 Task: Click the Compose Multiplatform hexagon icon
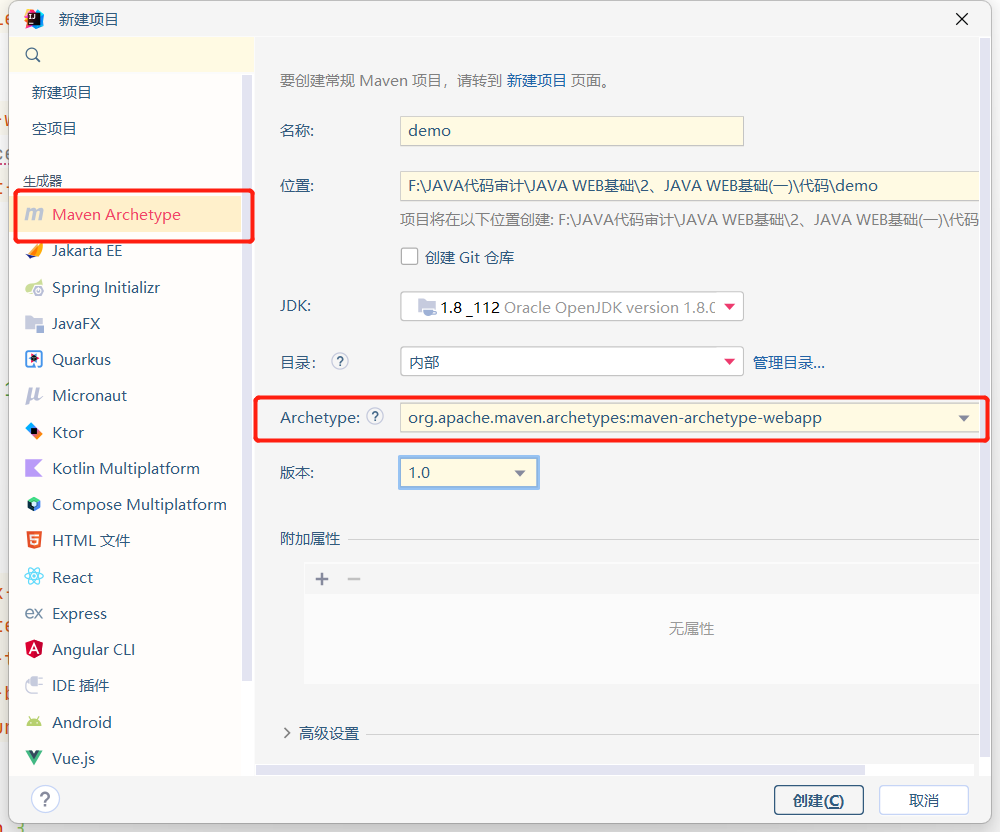(34, 504)
